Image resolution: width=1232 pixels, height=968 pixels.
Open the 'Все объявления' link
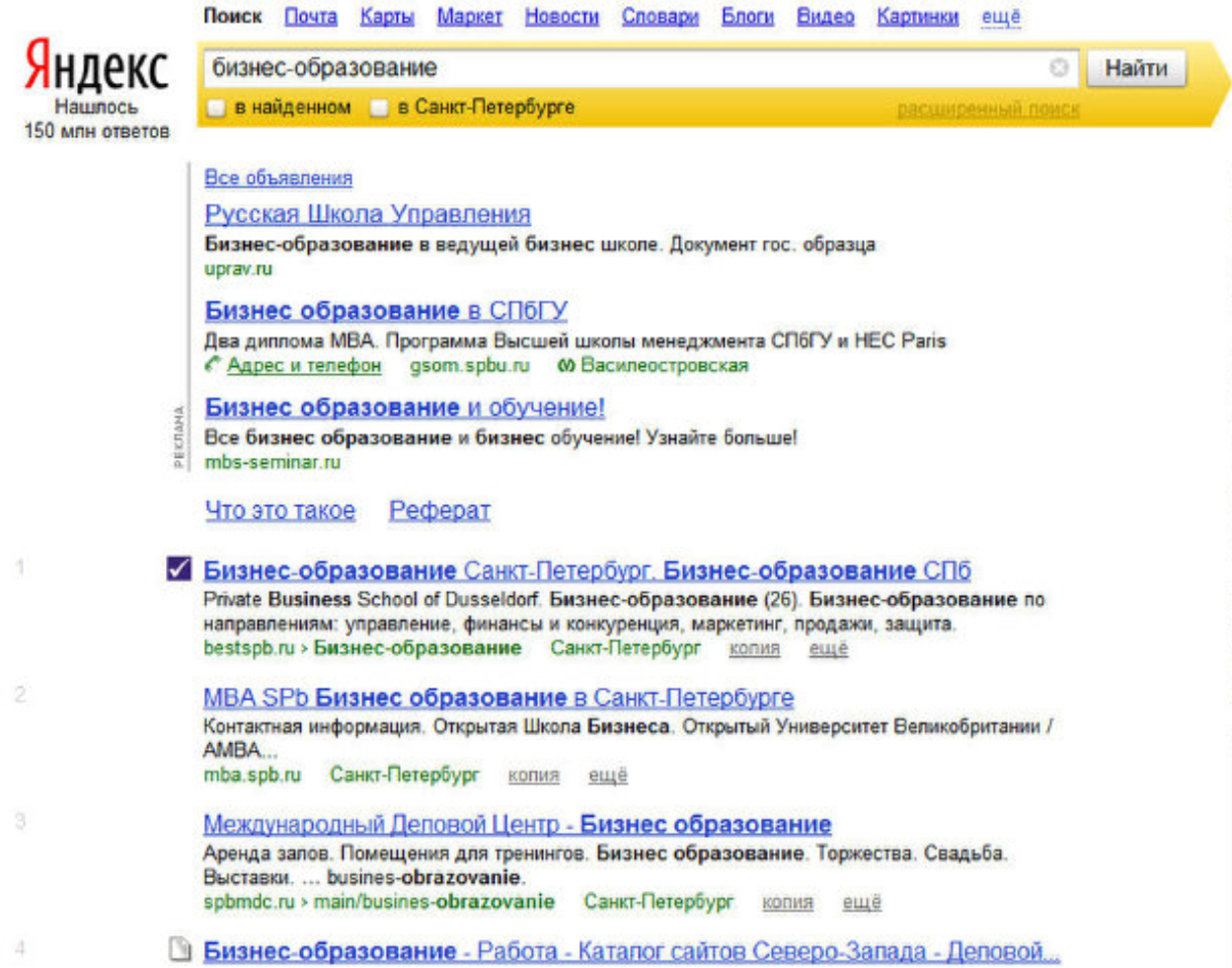[278, 178]
